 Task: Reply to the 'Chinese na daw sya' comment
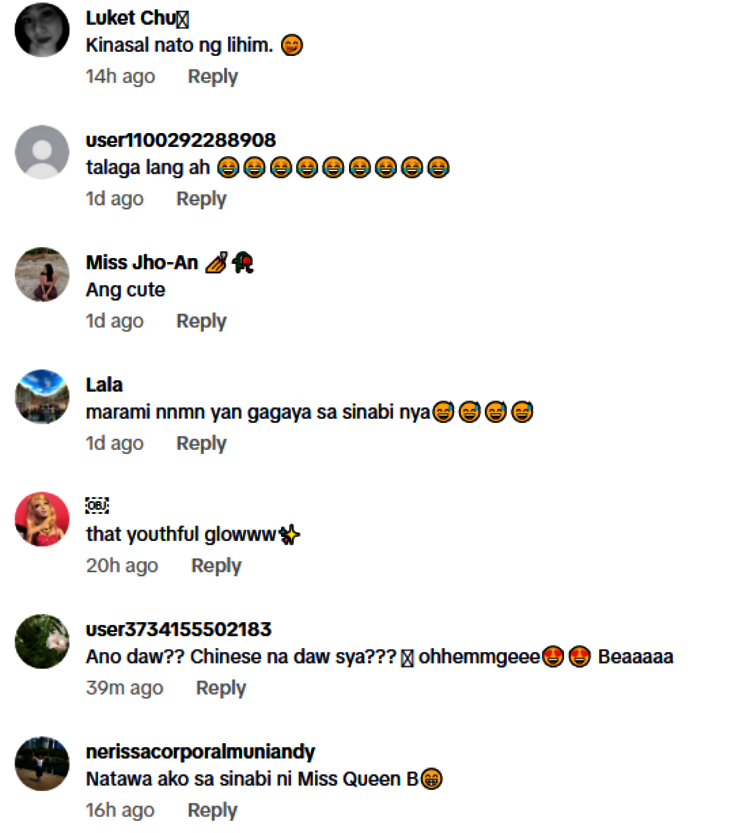221,688
